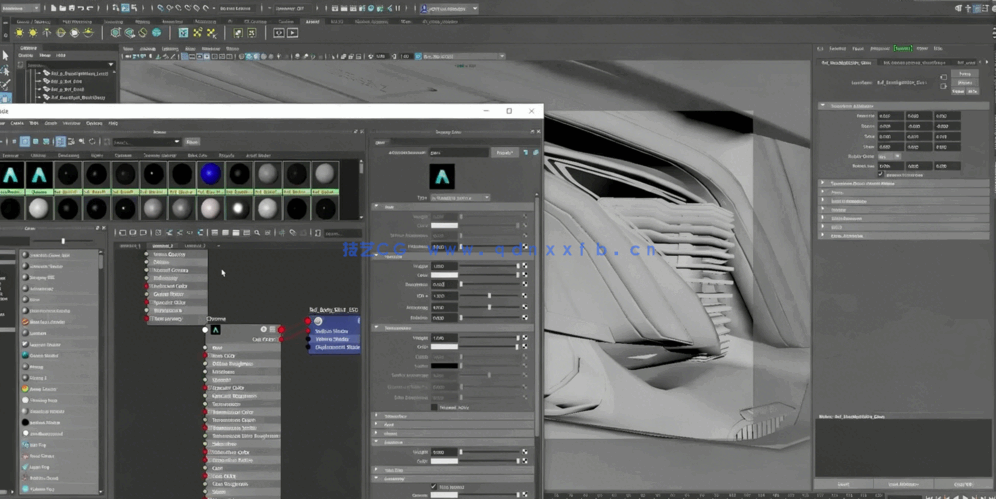Image resolution: width=996 pixels, height=499 pixels.
Task: Click the Presets button in Property Editor
Action: 505,153
